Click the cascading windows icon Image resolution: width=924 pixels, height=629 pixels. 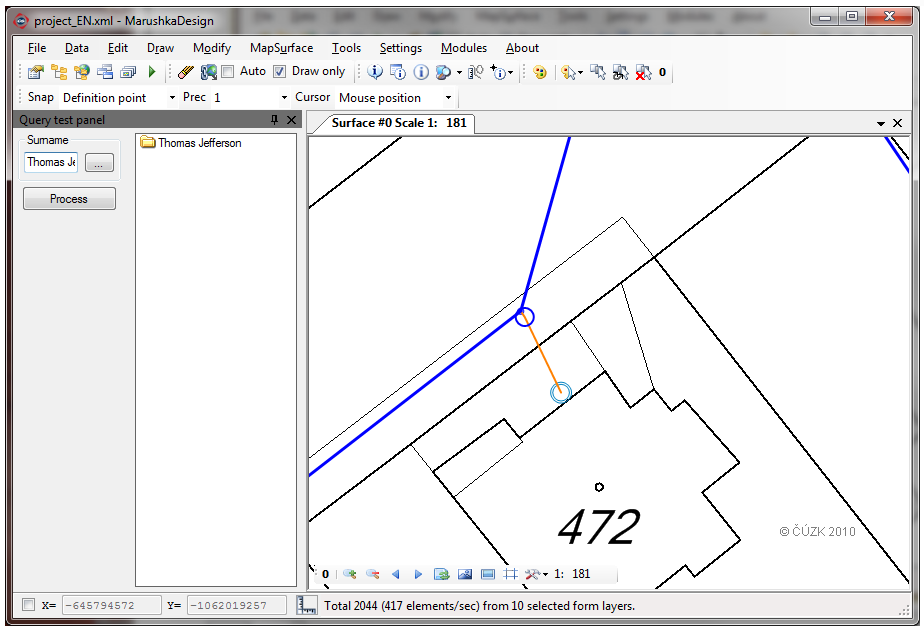(x=128, y=72)
